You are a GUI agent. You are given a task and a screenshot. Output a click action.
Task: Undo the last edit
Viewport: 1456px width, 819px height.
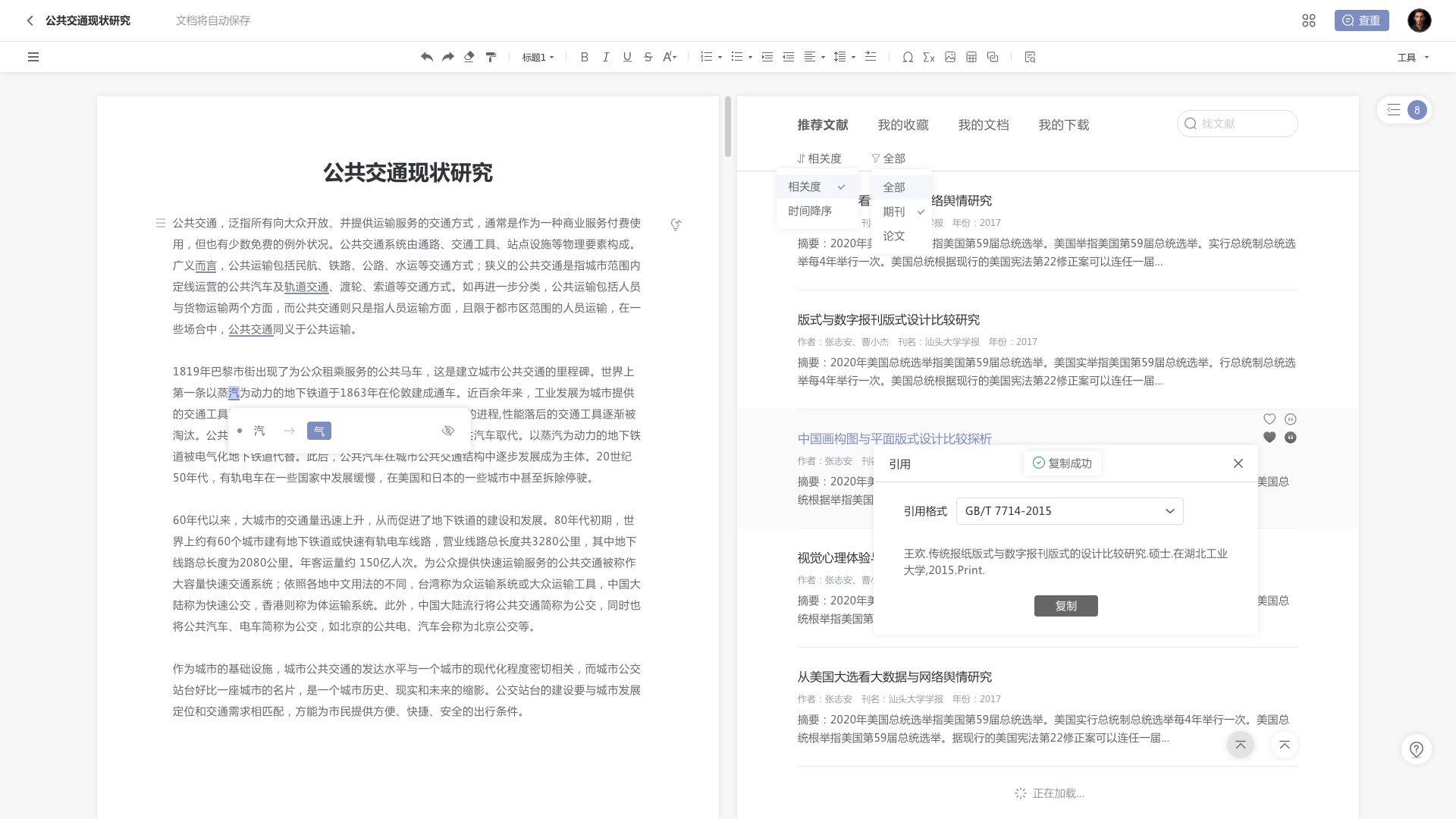[x=427, y=57]
